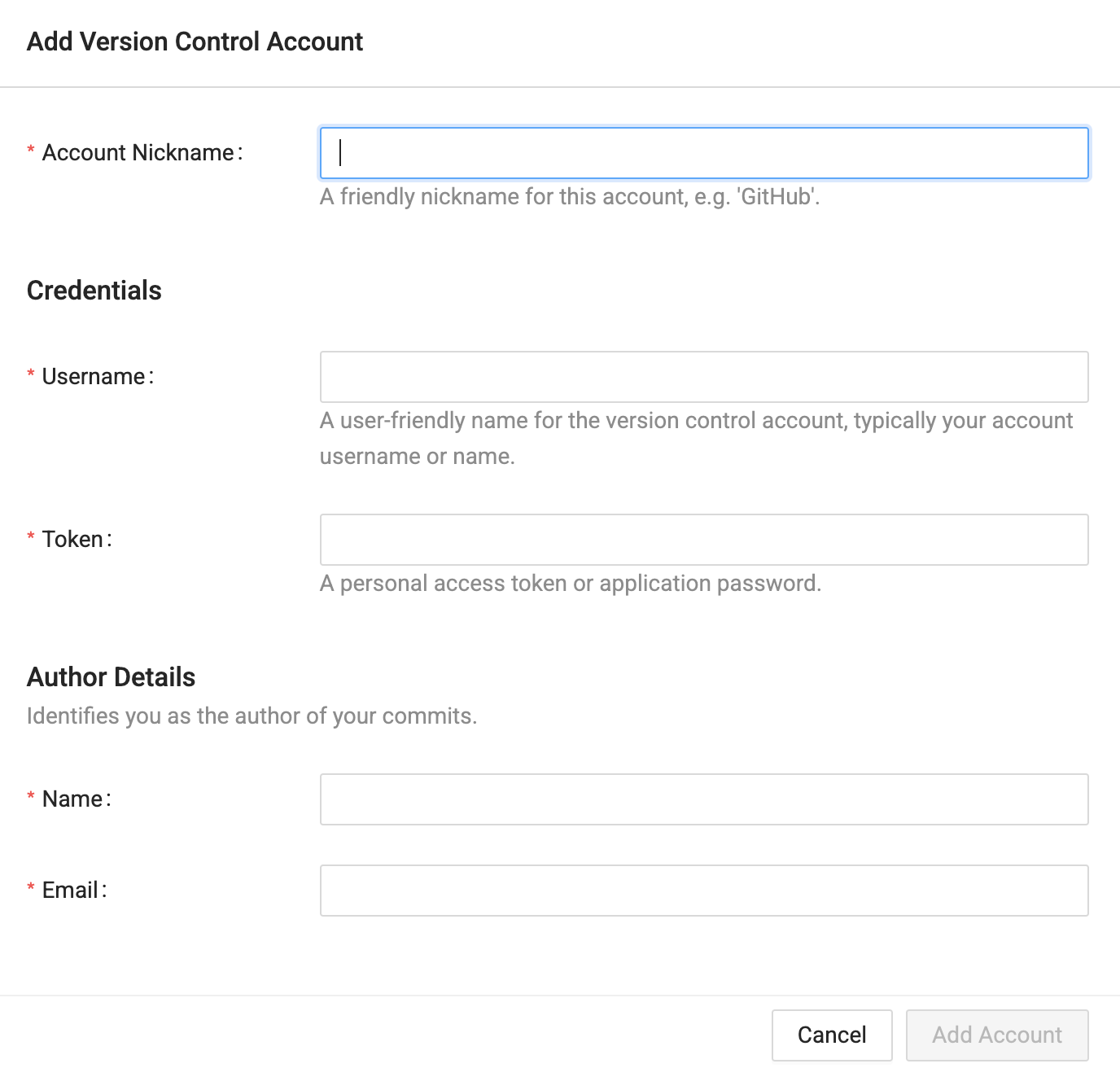1120x1068 pixels.
Task: Click the Username input field
Action: click(704, 376)
